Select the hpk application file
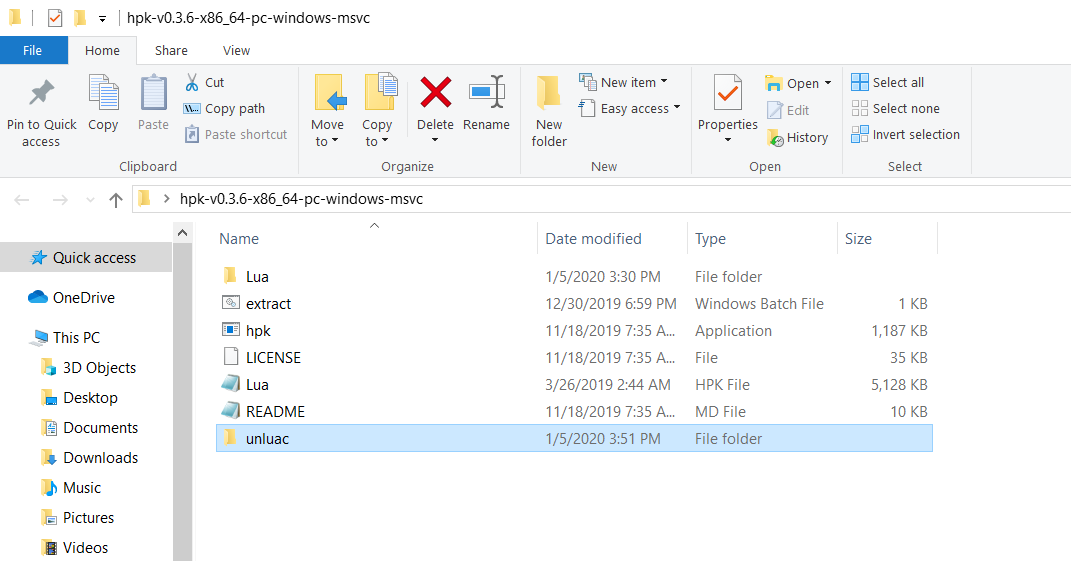Viewport: 1071px width, 561px height. tap(574, 331)
